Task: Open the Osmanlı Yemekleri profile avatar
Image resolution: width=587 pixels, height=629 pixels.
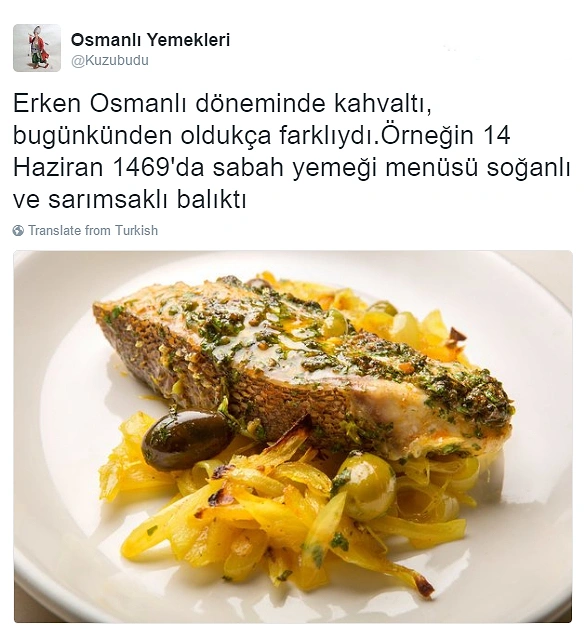Action: tap(37, 48)
